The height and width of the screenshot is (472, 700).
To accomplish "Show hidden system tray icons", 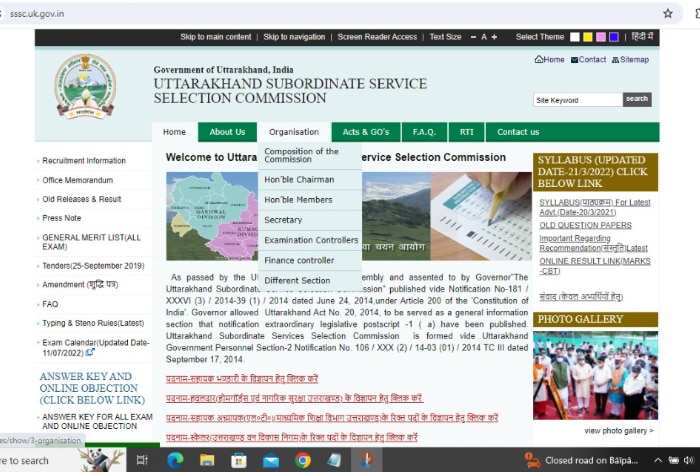I will (x=658, y=460).
